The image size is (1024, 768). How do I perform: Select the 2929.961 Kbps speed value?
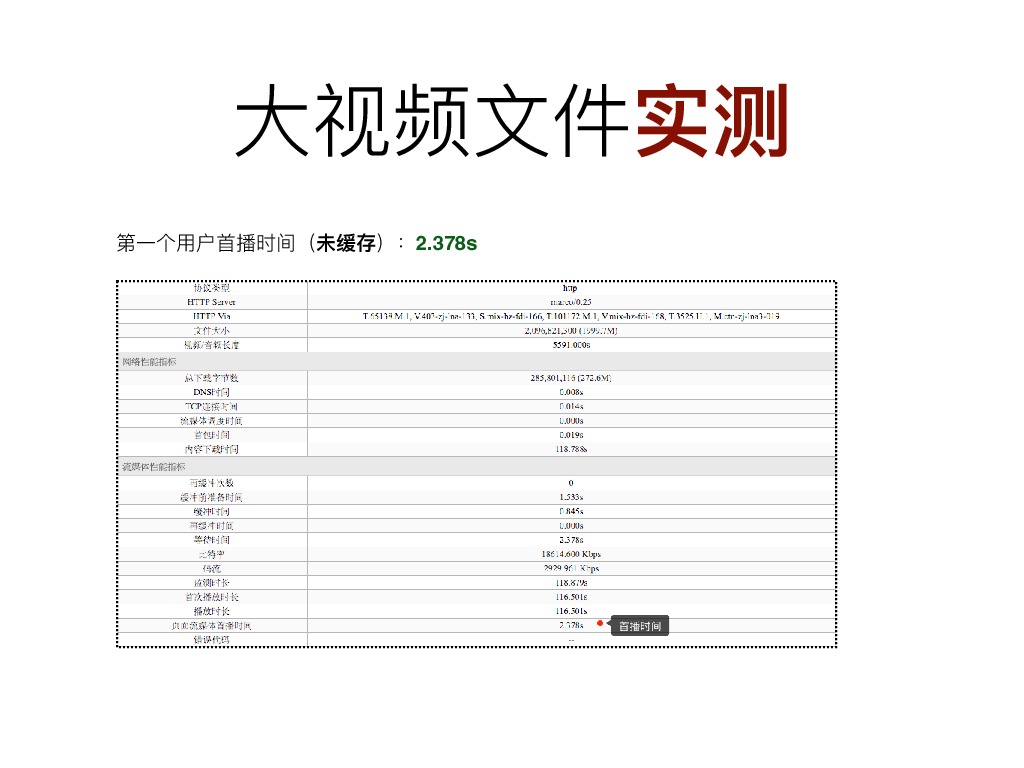pos(571,569)
